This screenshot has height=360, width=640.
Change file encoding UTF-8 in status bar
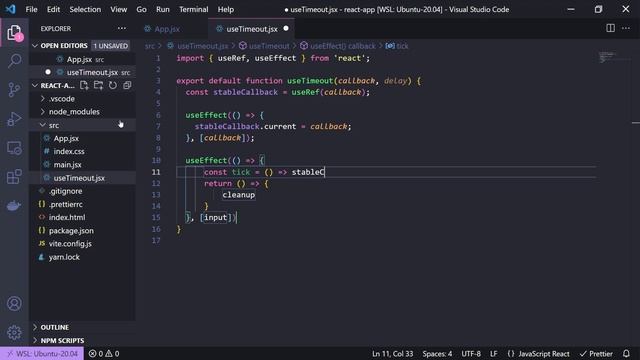[x=471, y=353]
